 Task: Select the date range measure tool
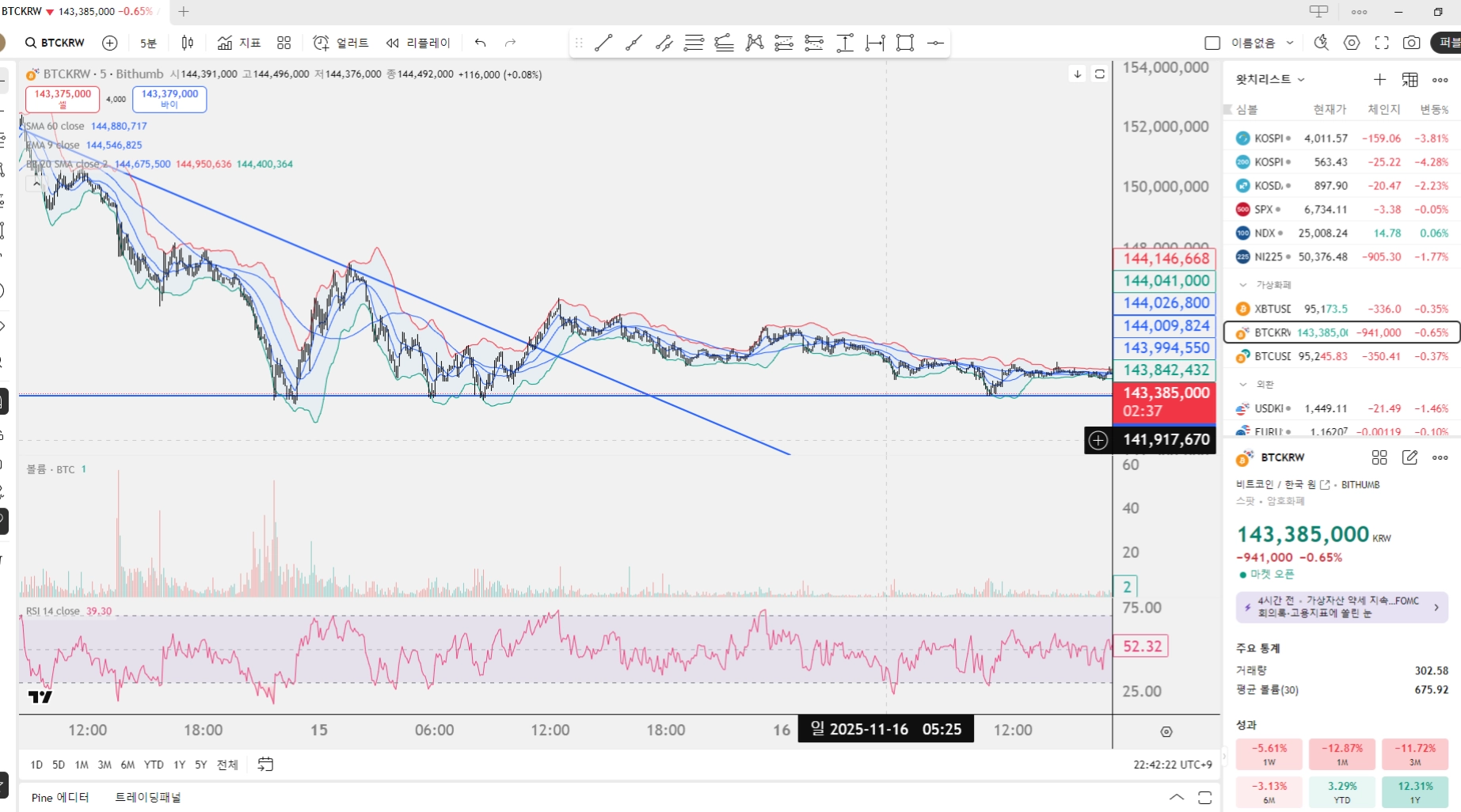[875, 43]
